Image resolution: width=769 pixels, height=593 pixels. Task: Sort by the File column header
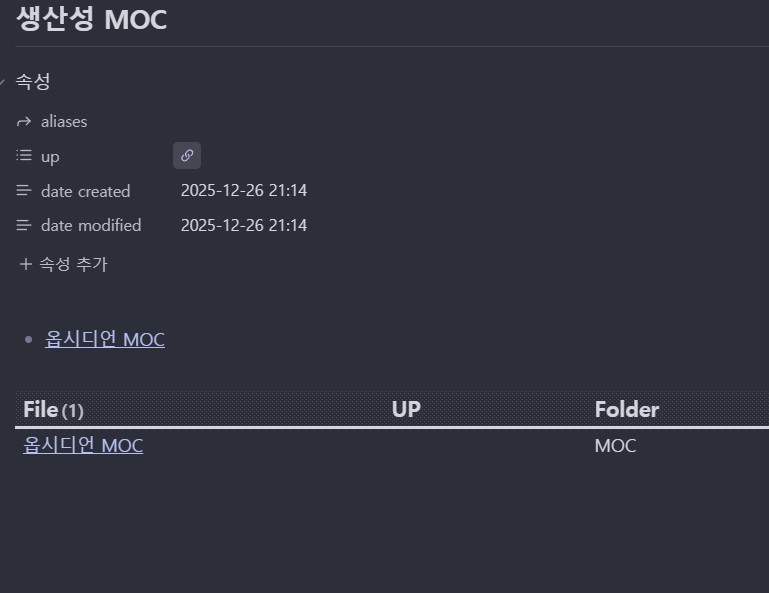pos(41,410)
